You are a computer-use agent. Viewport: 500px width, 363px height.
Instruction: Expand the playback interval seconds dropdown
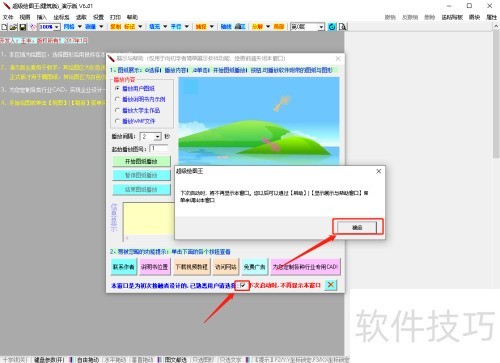tap(158, 136)
